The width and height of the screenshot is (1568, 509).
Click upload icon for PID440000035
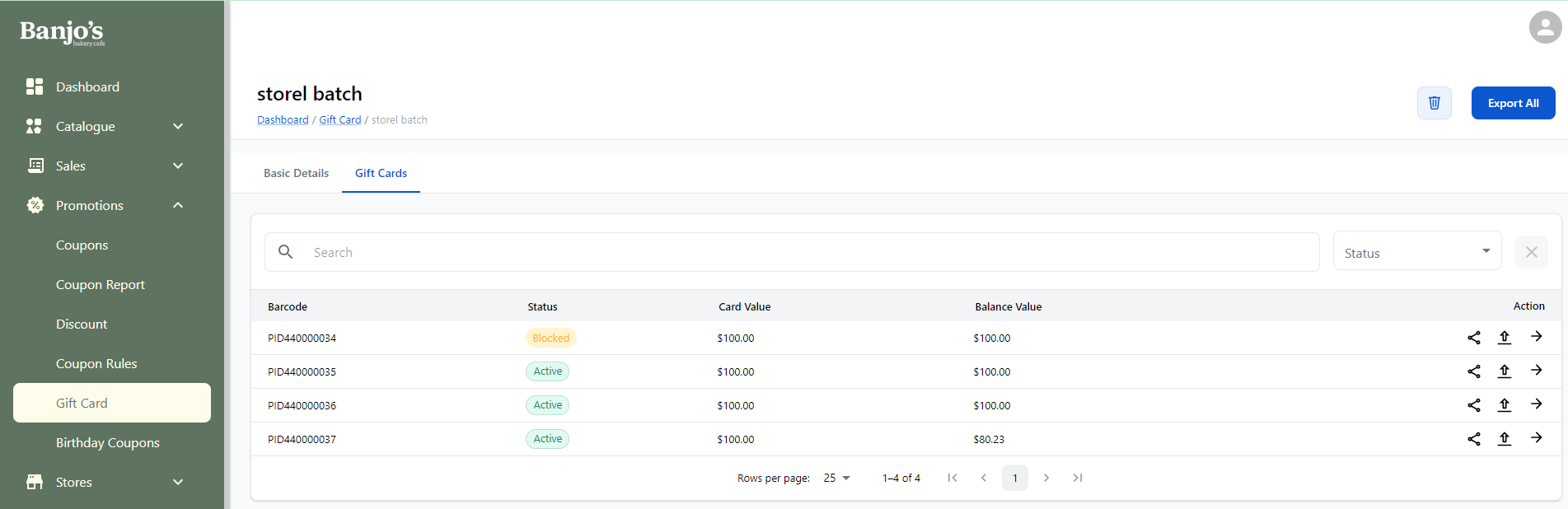pos(1504,371)
